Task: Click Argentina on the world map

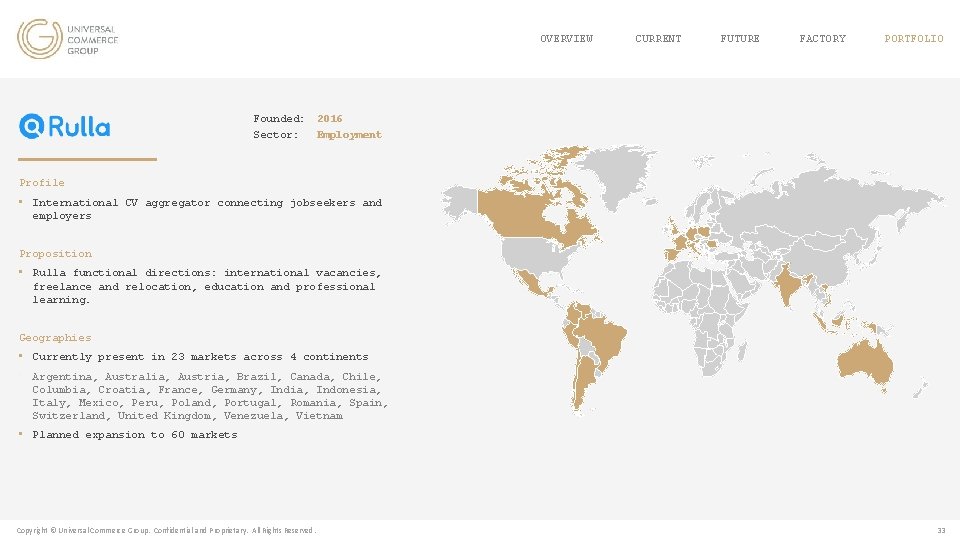Action: click(585, 381)
